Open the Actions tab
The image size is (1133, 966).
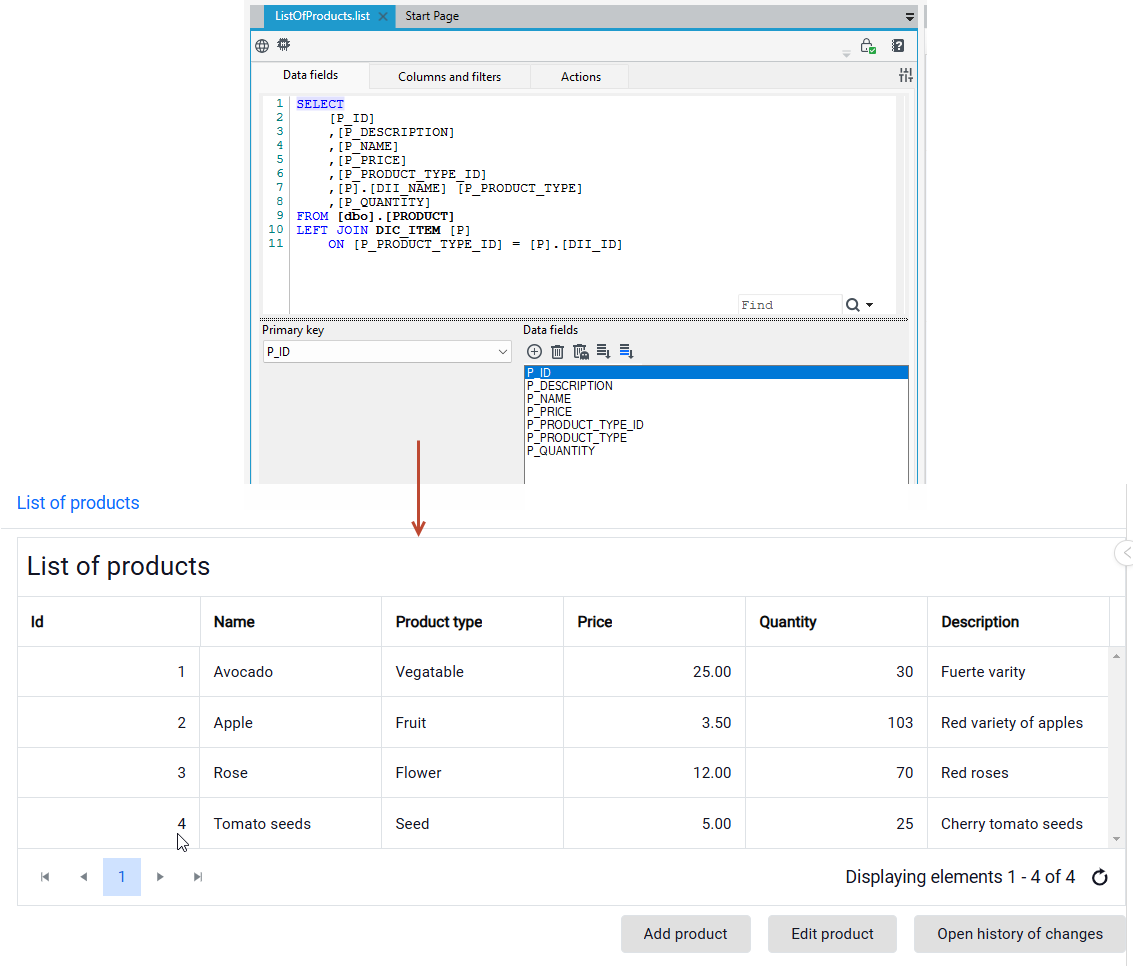coord(581,77)
